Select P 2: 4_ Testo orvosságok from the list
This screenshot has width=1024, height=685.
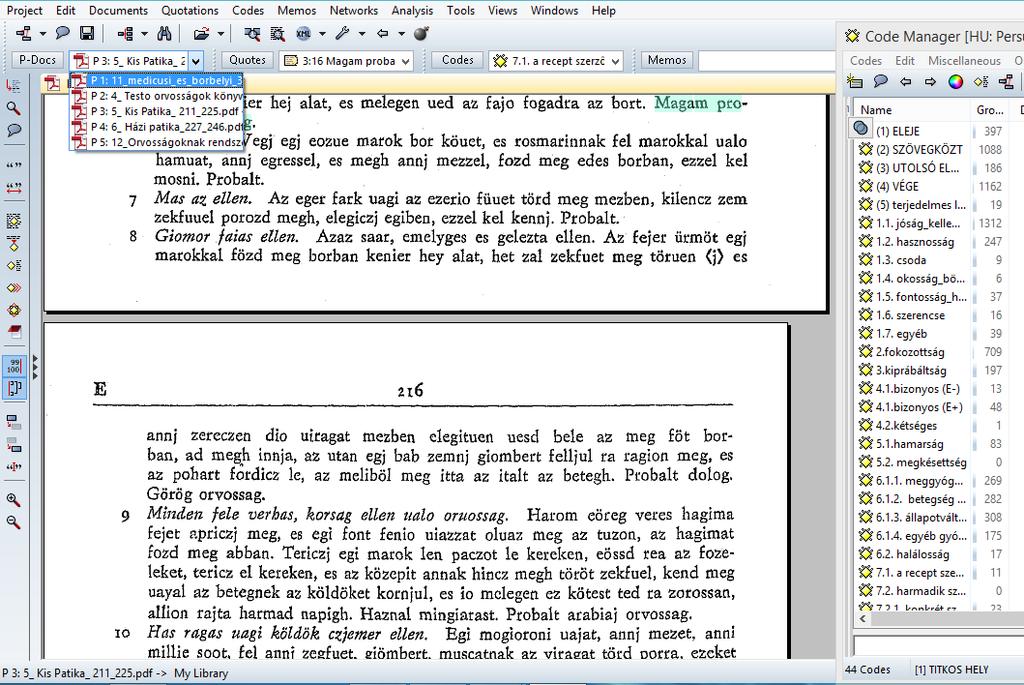point(157,96)
